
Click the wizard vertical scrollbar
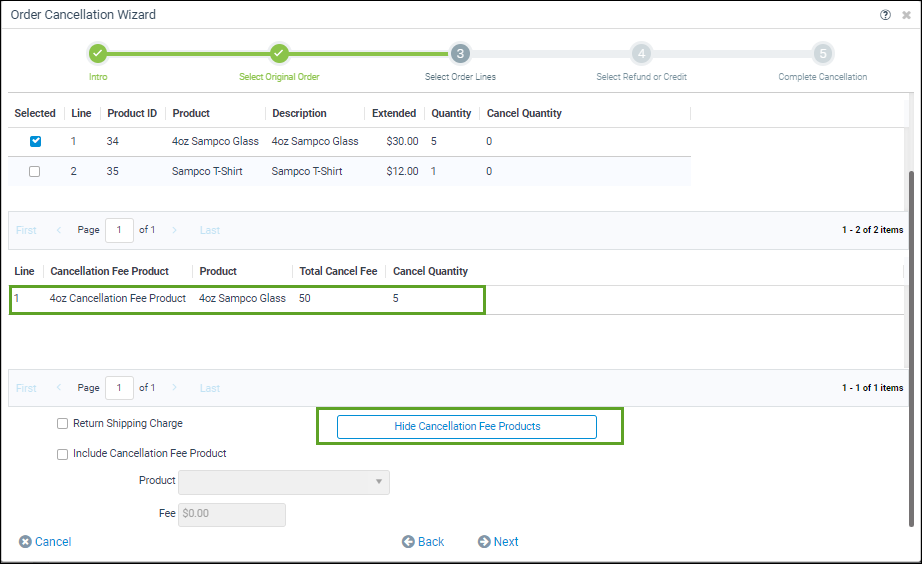[x=911, y=348]
